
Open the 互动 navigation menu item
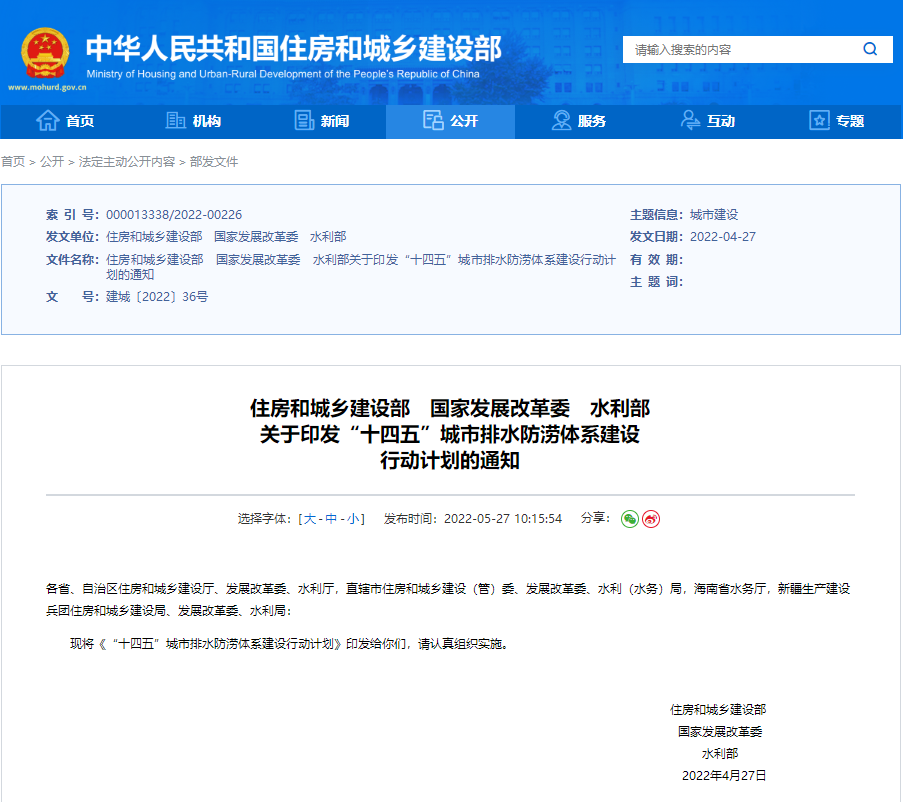coord(721,121)
